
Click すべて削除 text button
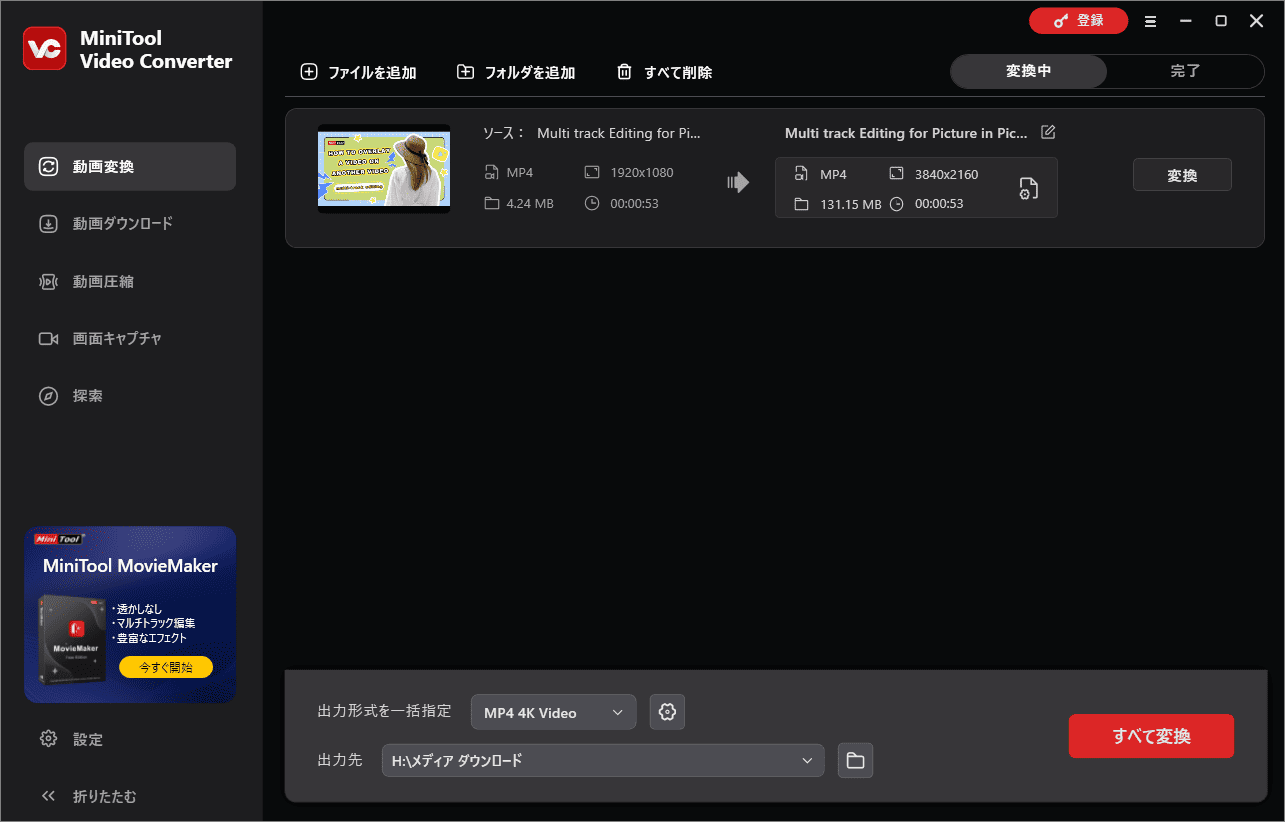tap(678, 73)
